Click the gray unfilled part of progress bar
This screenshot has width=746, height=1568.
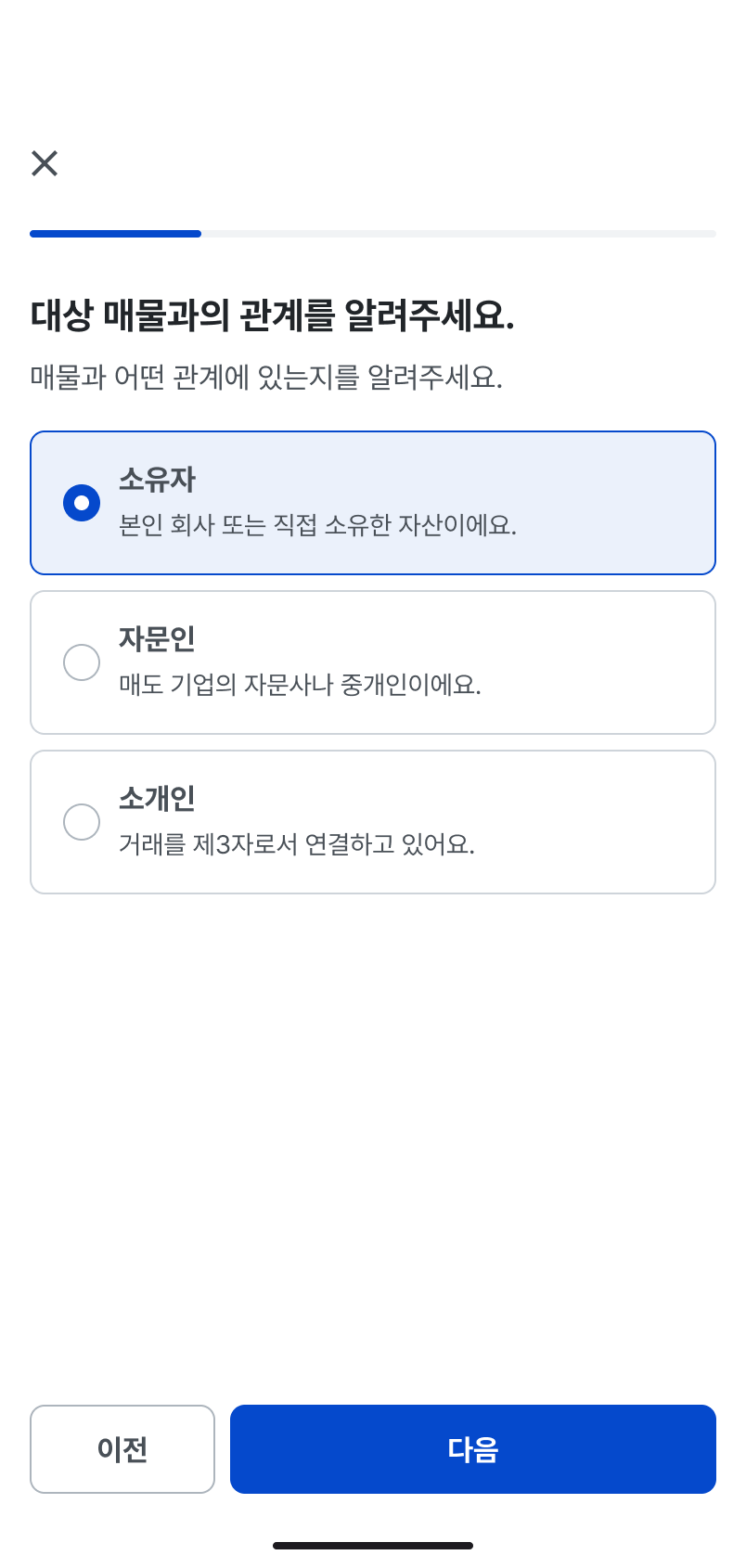[458, 234]
